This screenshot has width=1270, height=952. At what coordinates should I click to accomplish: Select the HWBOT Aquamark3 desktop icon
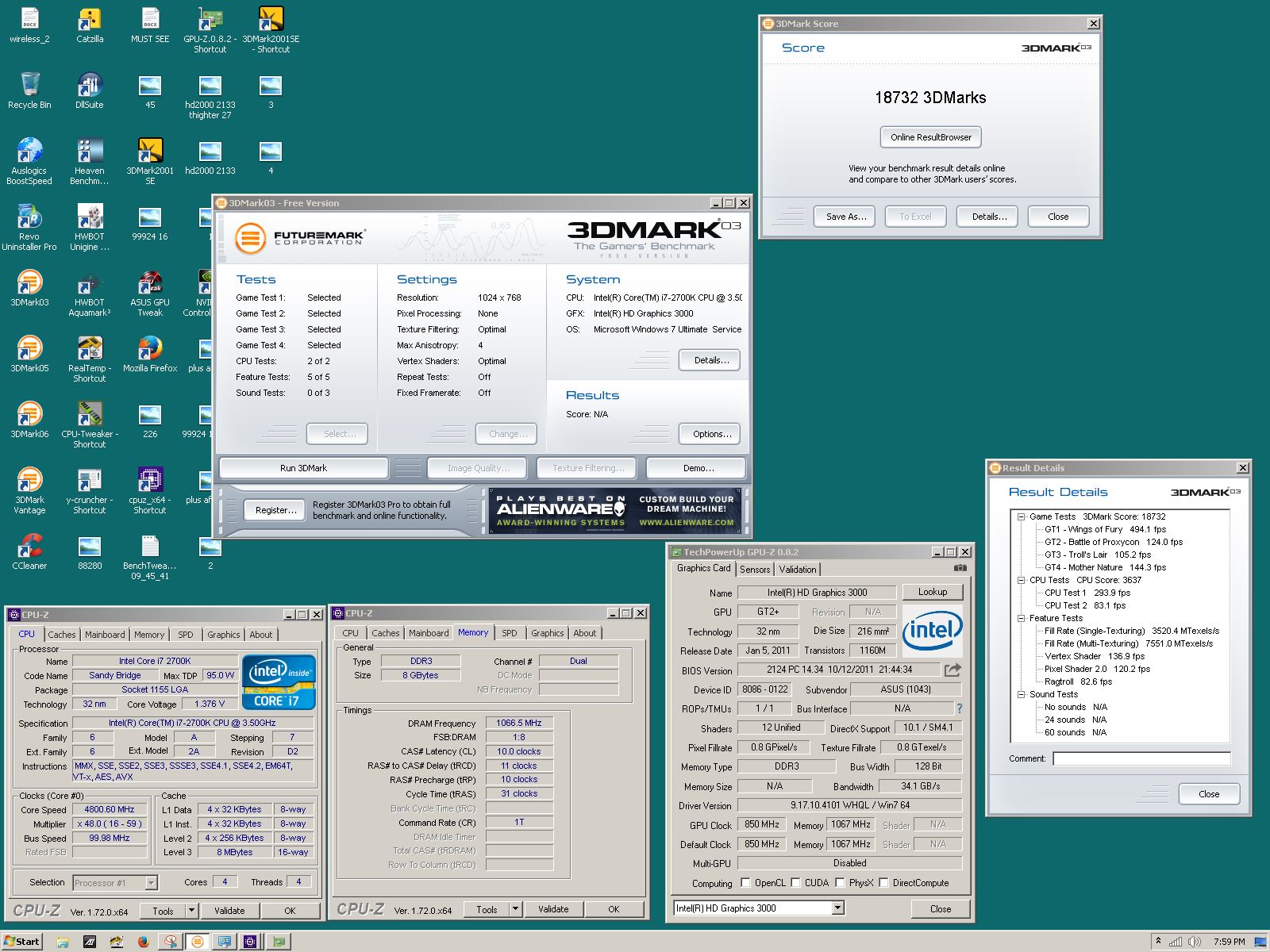point(90,294)
